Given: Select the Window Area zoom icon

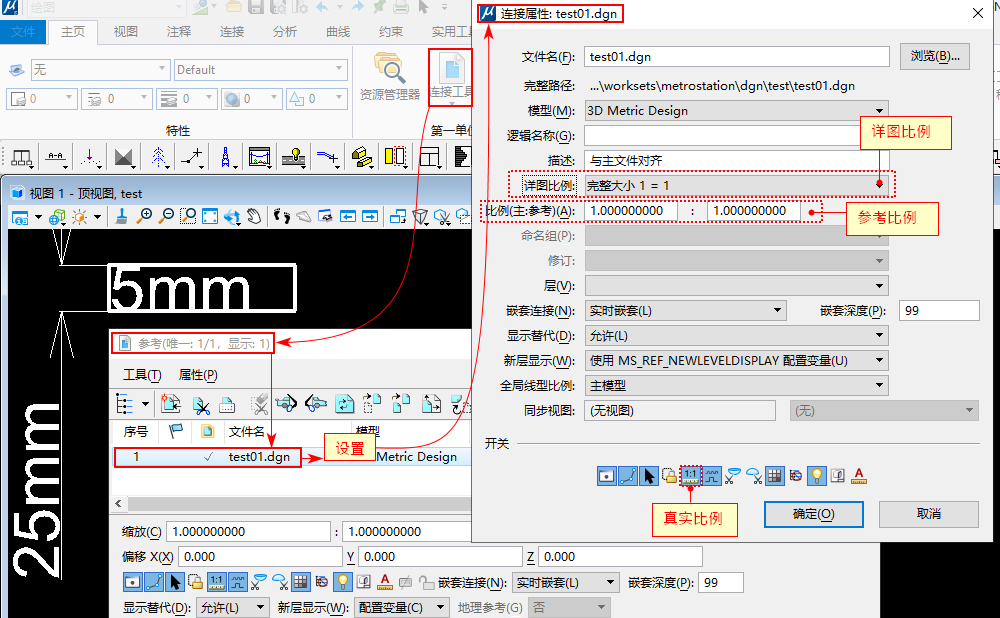Looking at the screenshot, I should [x=188, y=216].
